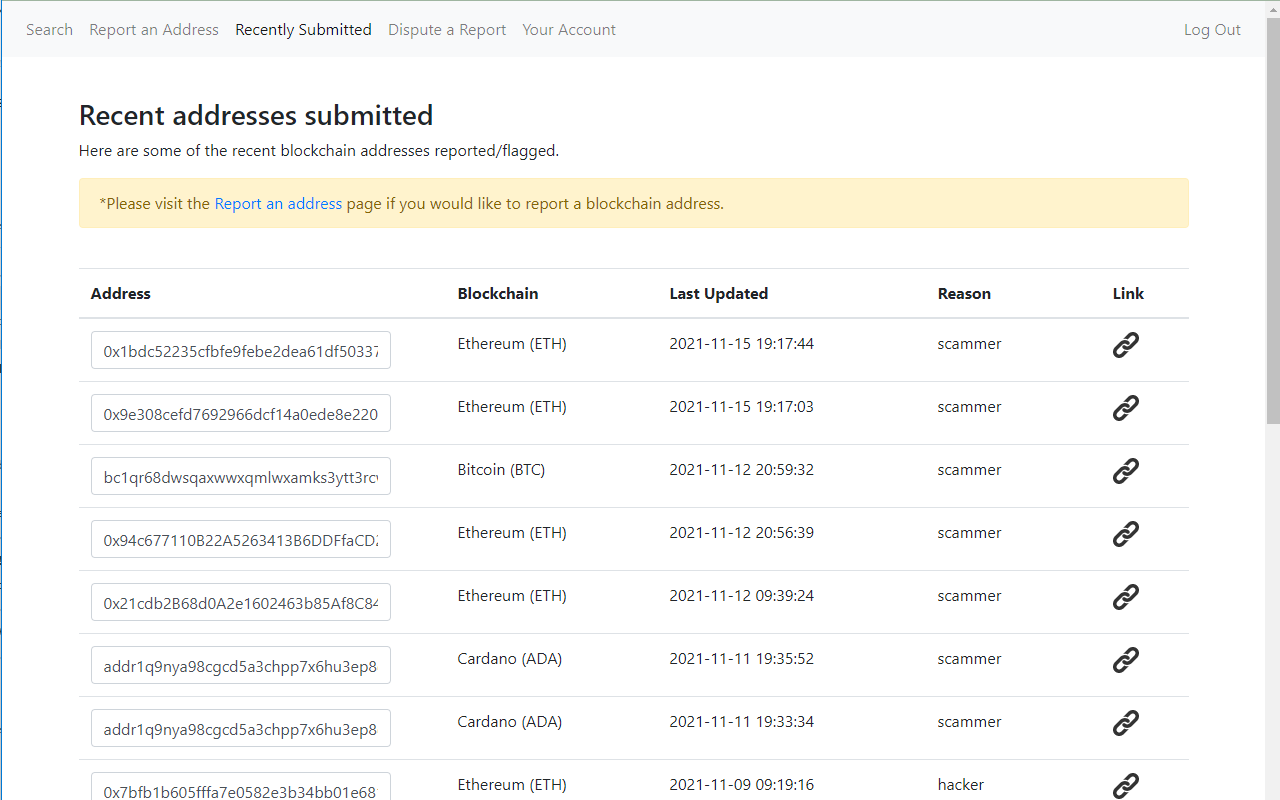Select Cardano address field dated 19:33:34
The height and width of the screenshot is (800, 1280).
(241, 729)
